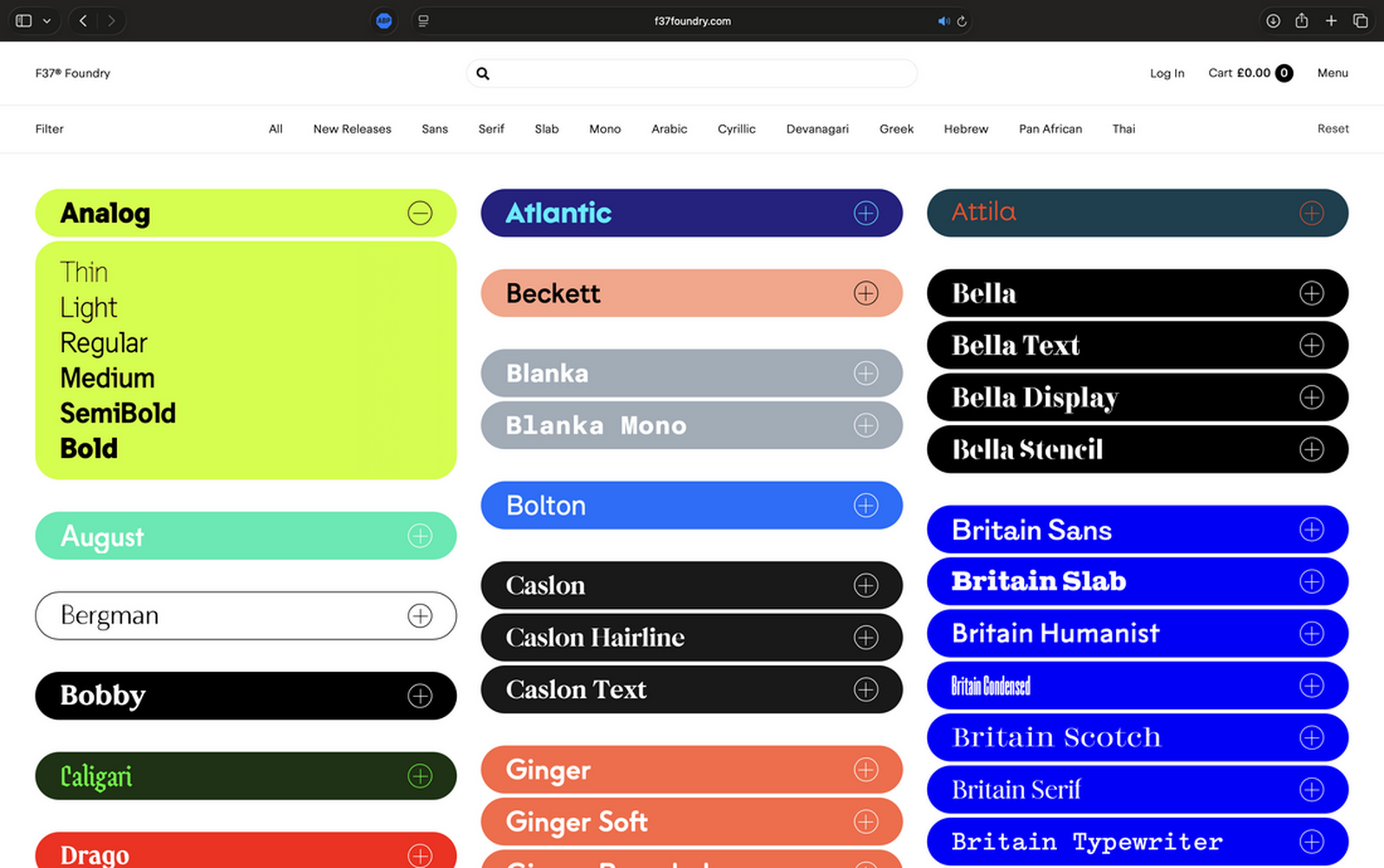Filter fonts by Cyrillic script
The image size is (1384, 868).
coord(736,129)
